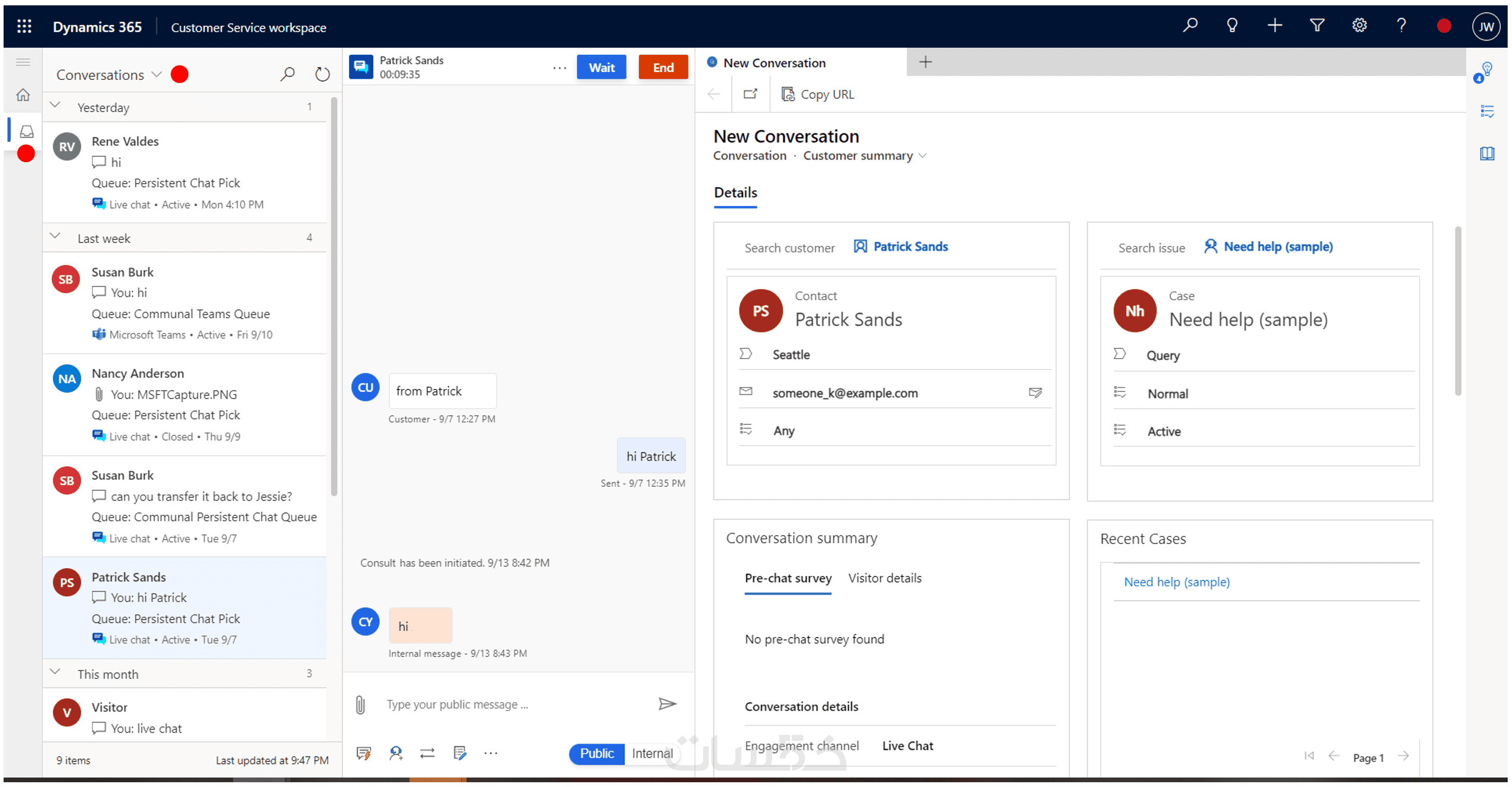Go to next page in Recent Cases
The width and height of the screenshot is (1512, 787).
point(1403,756)
